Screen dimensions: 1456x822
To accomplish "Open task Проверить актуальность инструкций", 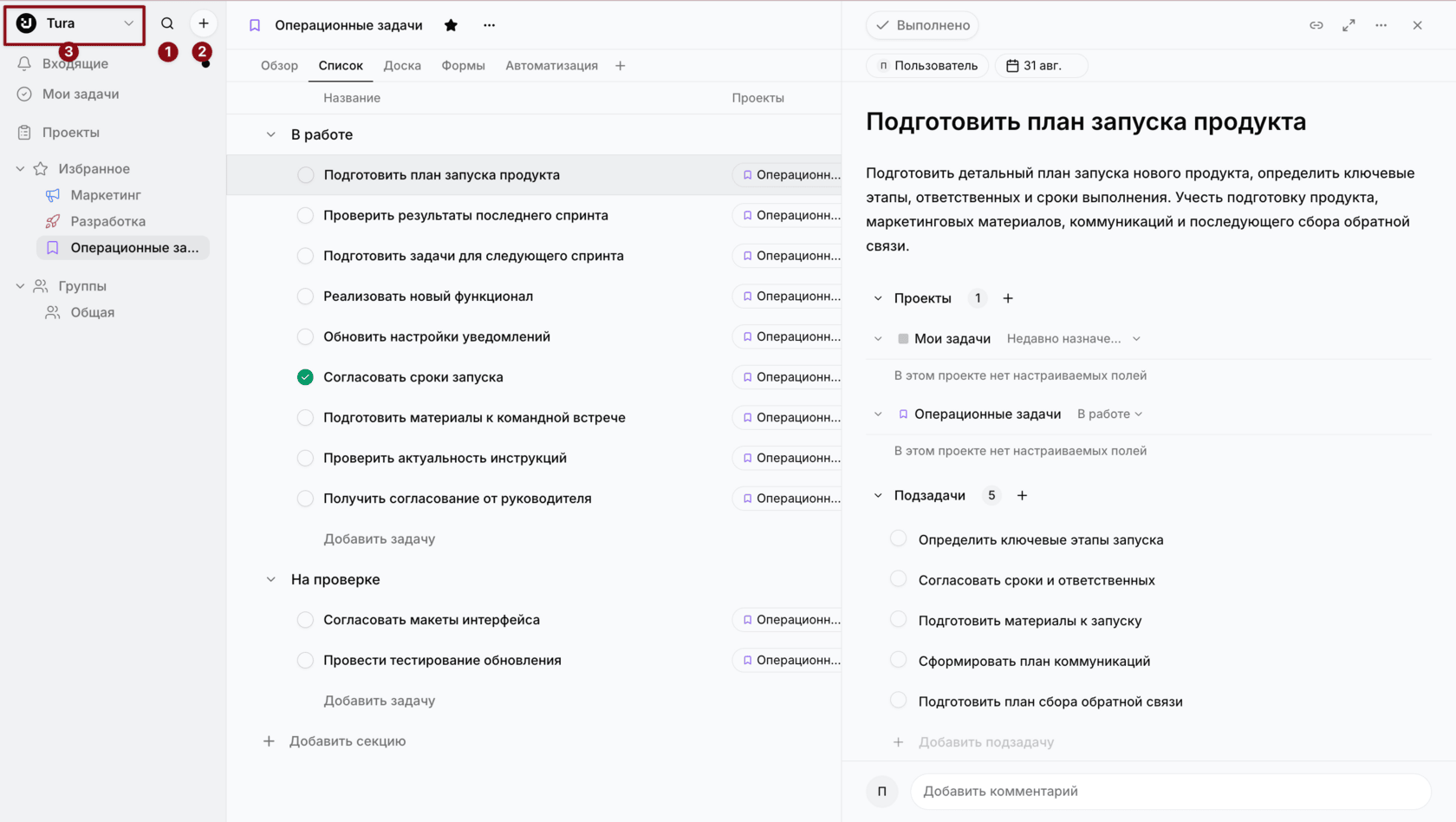I will [x=445, y=458].
